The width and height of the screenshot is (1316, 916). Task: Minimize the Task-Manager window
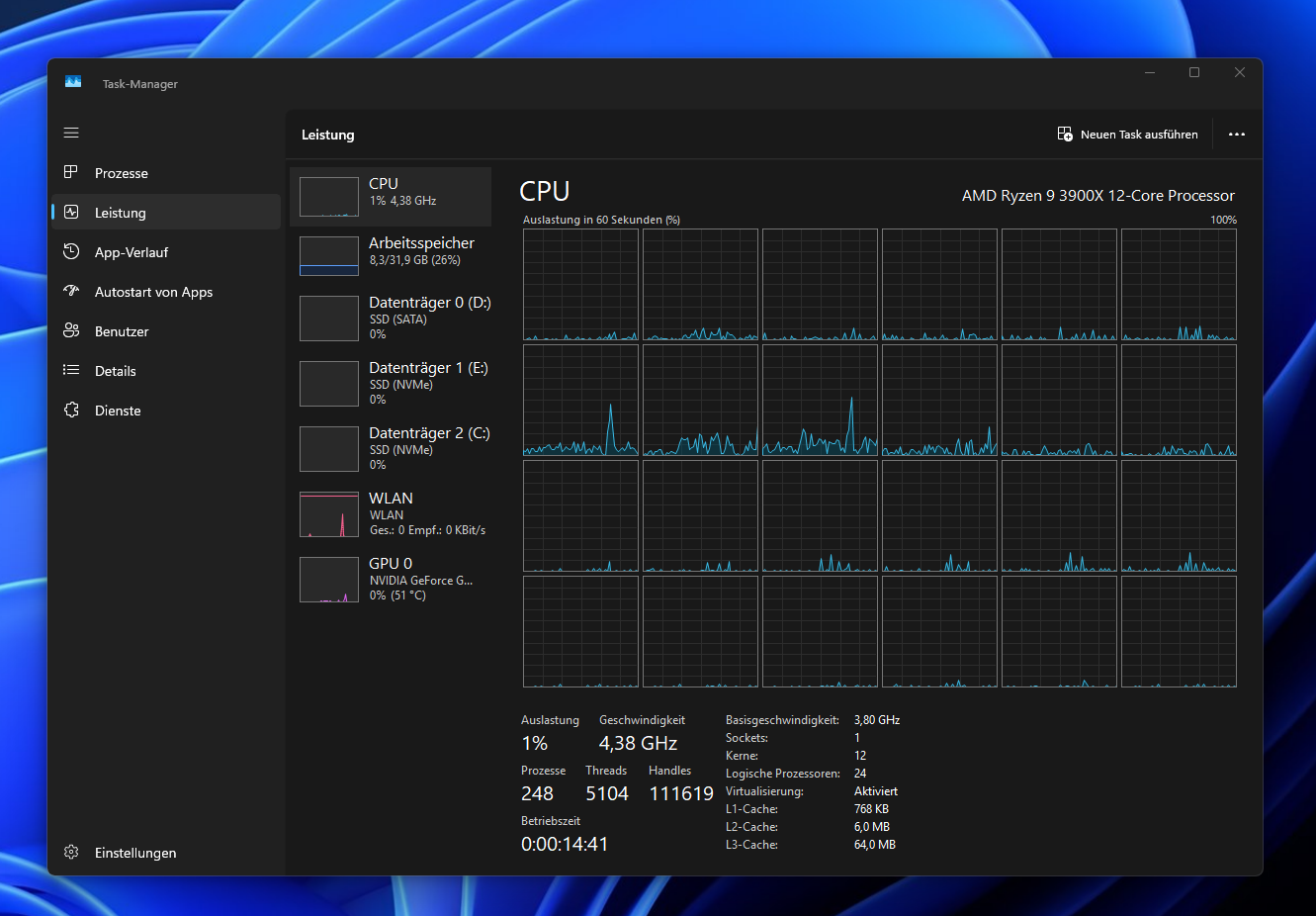click(x=1150, y=72)
